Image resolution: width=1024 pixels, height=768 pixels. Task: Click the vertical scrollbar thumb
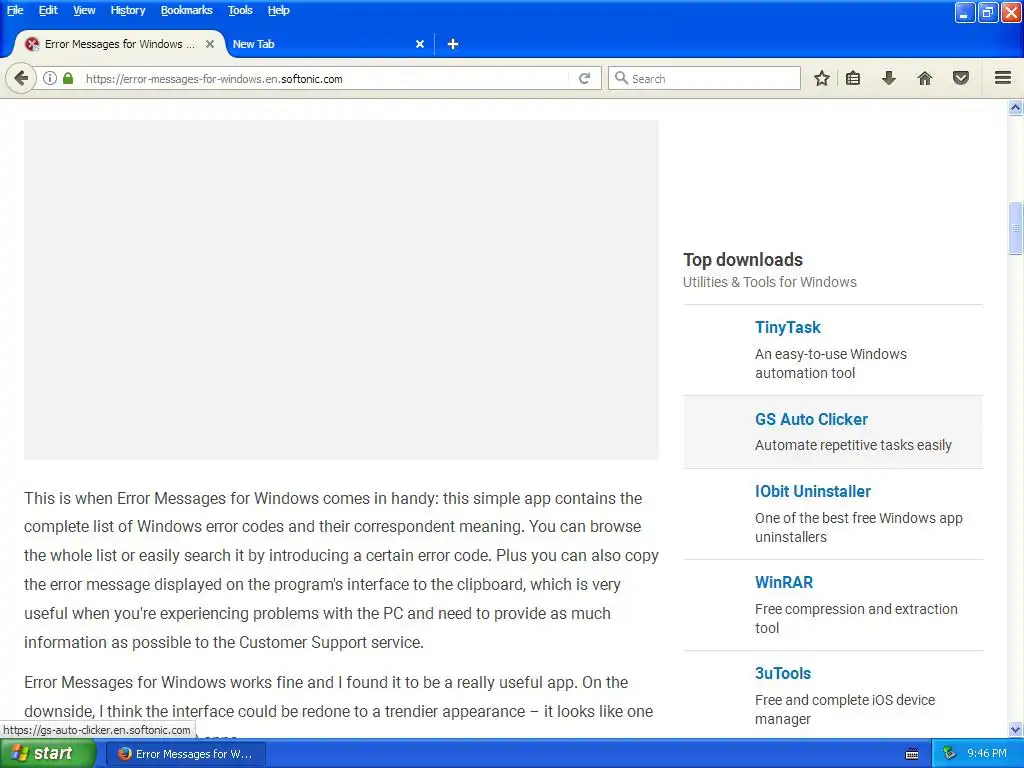point(1015,228)
